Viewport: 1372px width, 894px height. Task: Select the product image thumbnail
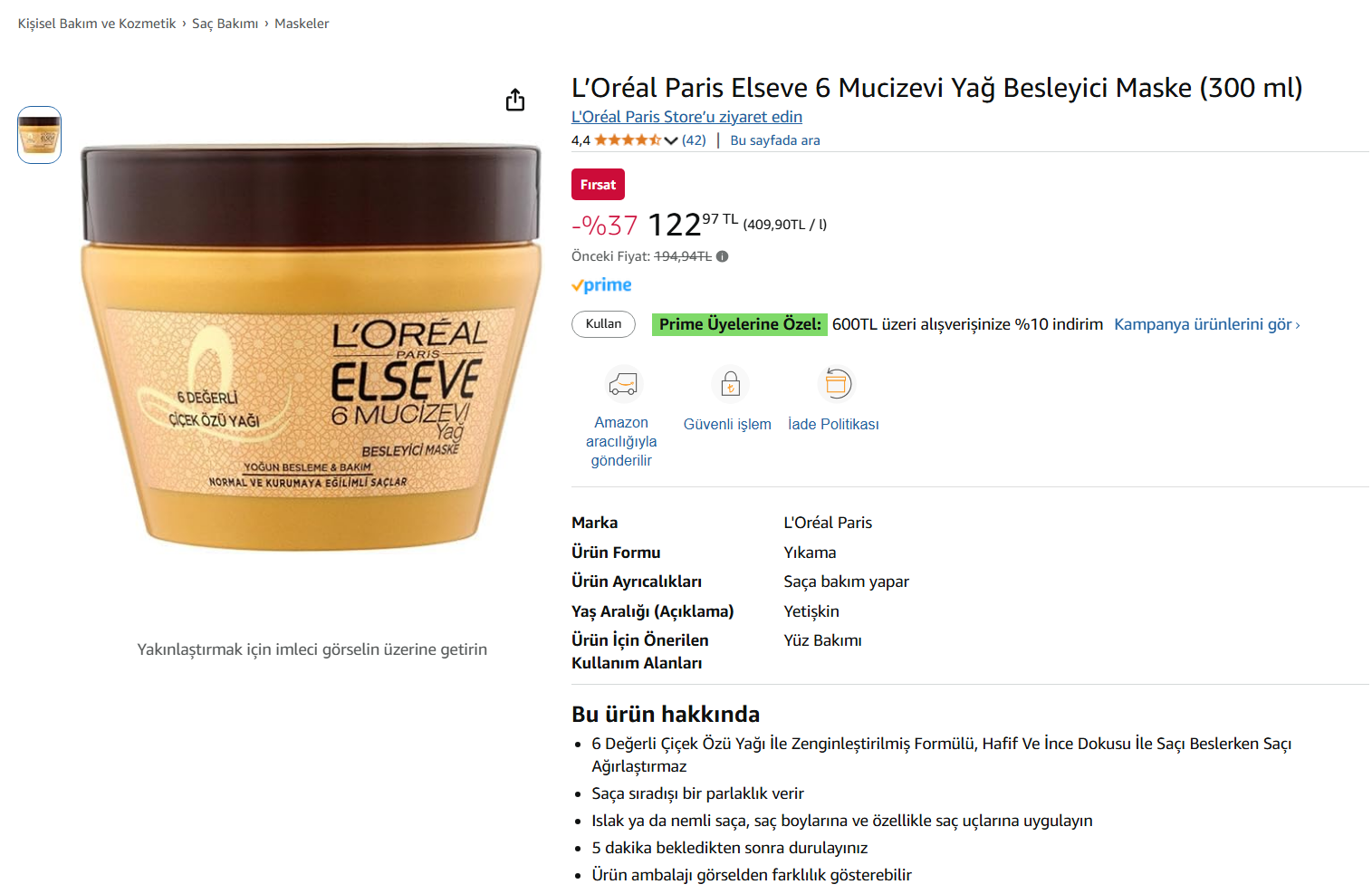click(39, 135)
